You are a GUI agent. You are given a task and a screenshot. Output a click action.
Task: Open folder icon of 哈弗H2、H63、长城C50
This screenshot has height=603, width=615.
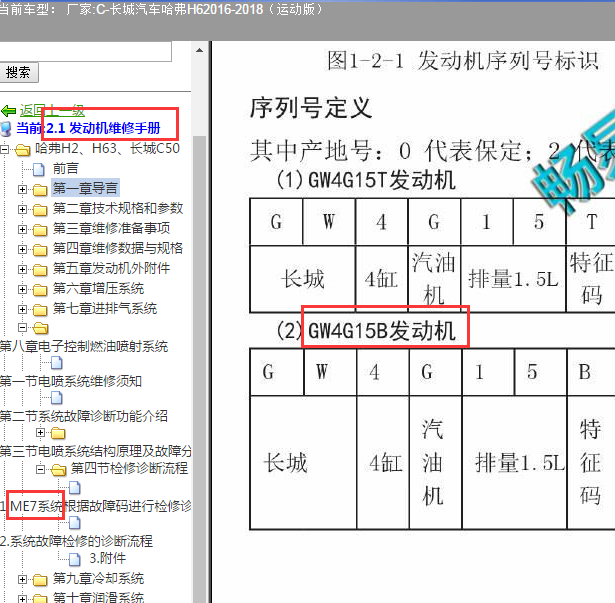[x=23, y=149]
